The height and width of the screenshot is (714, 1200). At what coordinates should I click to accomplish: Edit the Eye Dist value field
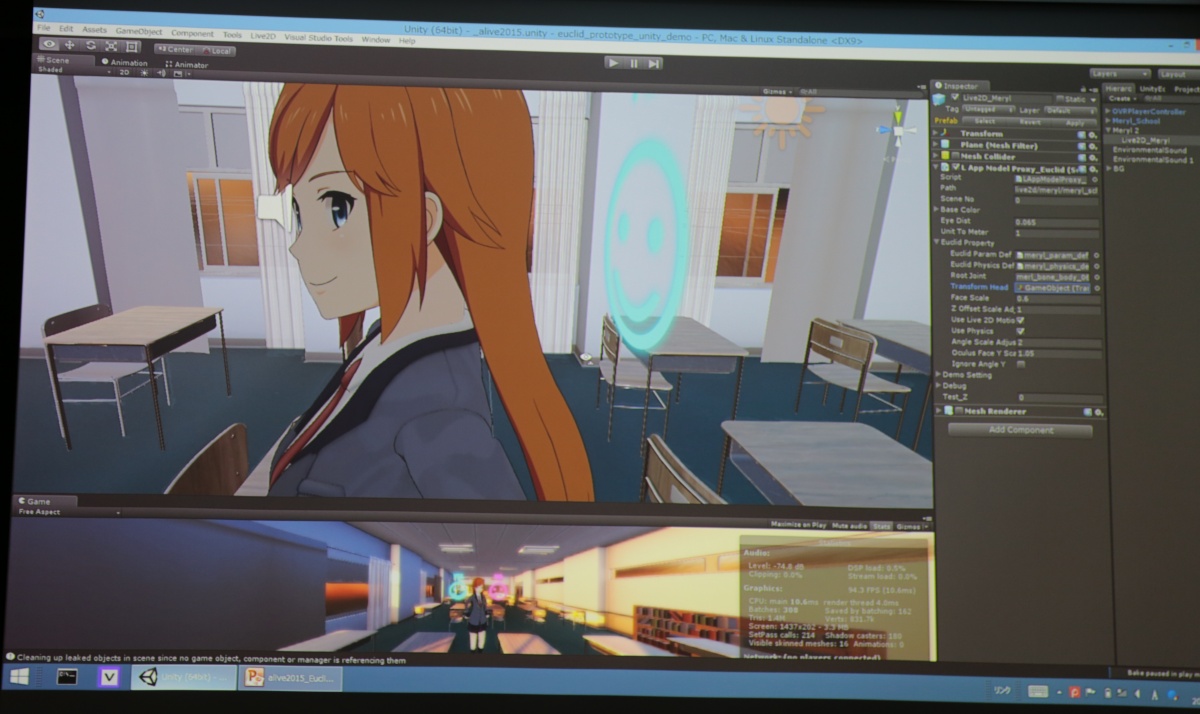click(x=1056, y=222)
